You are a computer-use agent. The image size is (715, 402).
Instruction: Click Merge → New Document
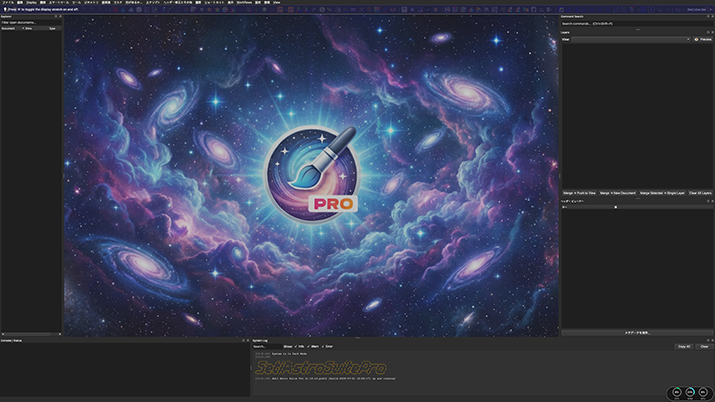617,193
